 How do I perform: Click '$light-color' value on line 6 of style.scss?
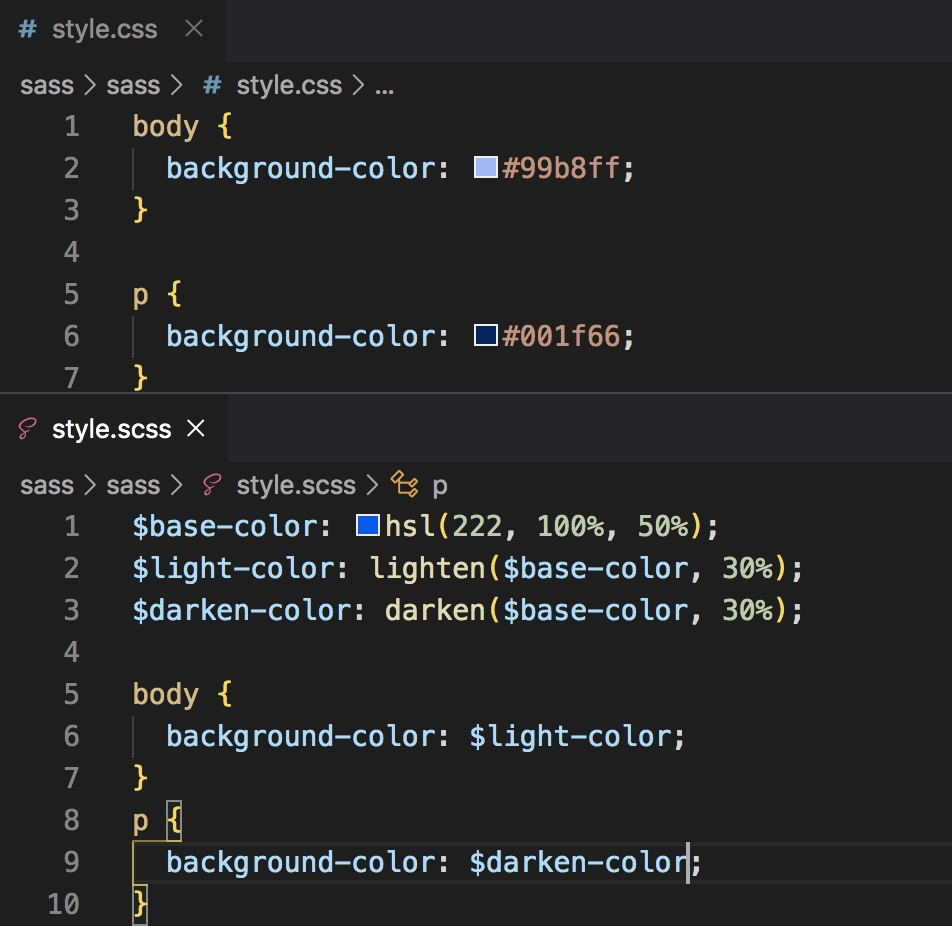pyautogui.click(x=570, y=737)
